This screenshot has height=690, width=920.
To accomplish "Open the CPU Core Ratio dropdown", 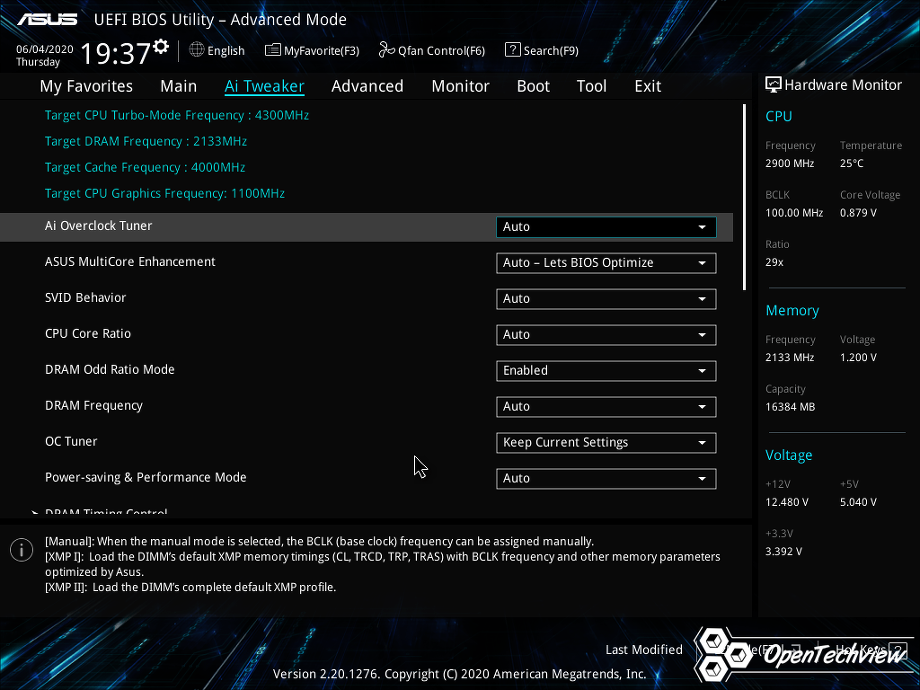I will [606, 334].
